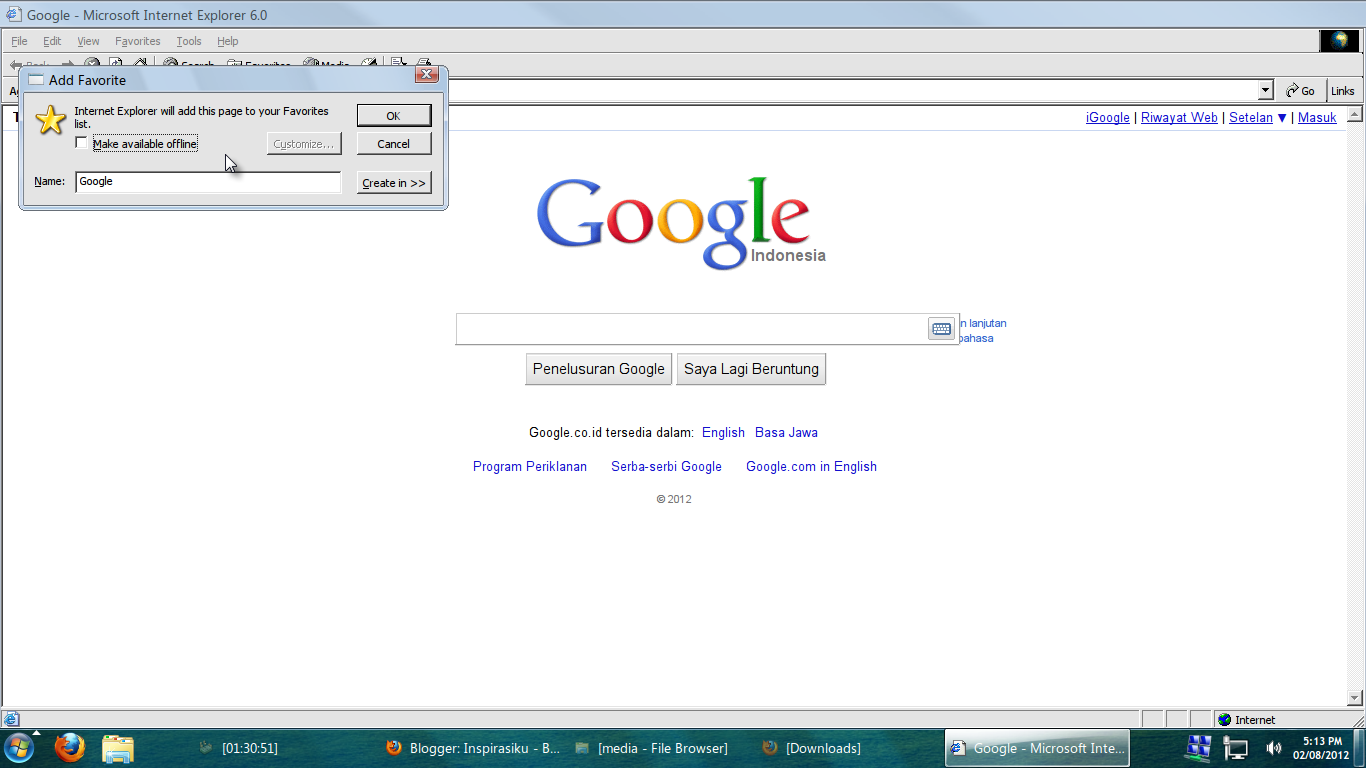Click the keyboard icon in the search box
The image size is (1366, 768).
tap(941, 329)
